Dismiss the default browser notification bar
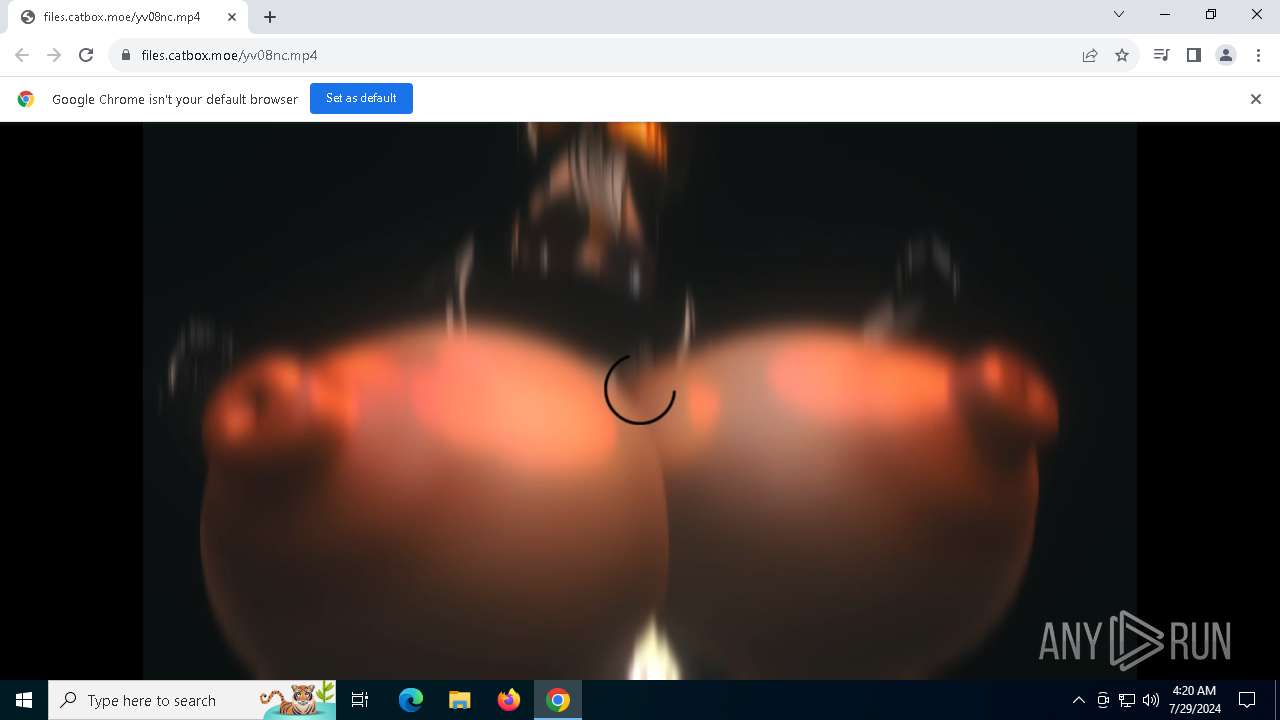 [1256, 99]
